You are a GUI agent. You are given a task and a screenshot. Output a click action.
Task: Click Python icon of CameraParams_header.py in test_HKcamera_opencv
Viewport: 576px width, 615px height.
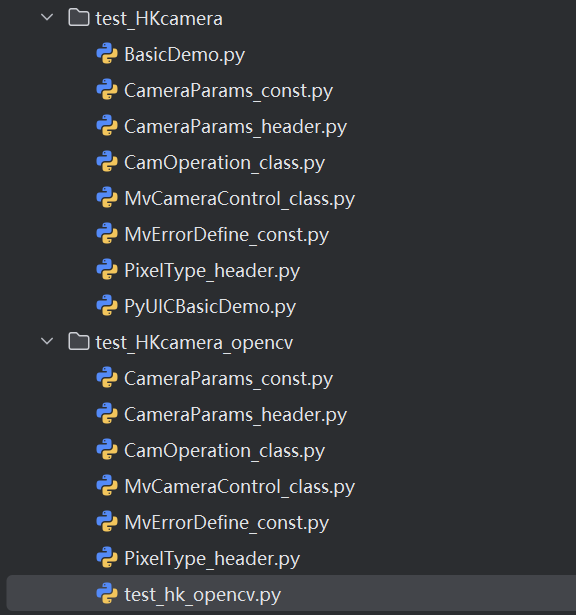point(107,414)
